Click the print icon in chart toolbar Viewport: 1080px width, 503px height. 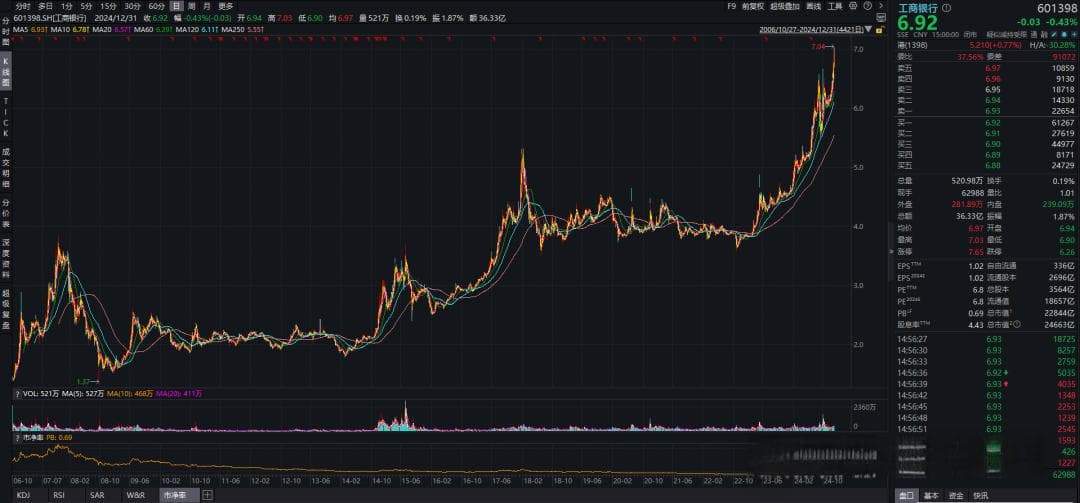tap(853, 6)
